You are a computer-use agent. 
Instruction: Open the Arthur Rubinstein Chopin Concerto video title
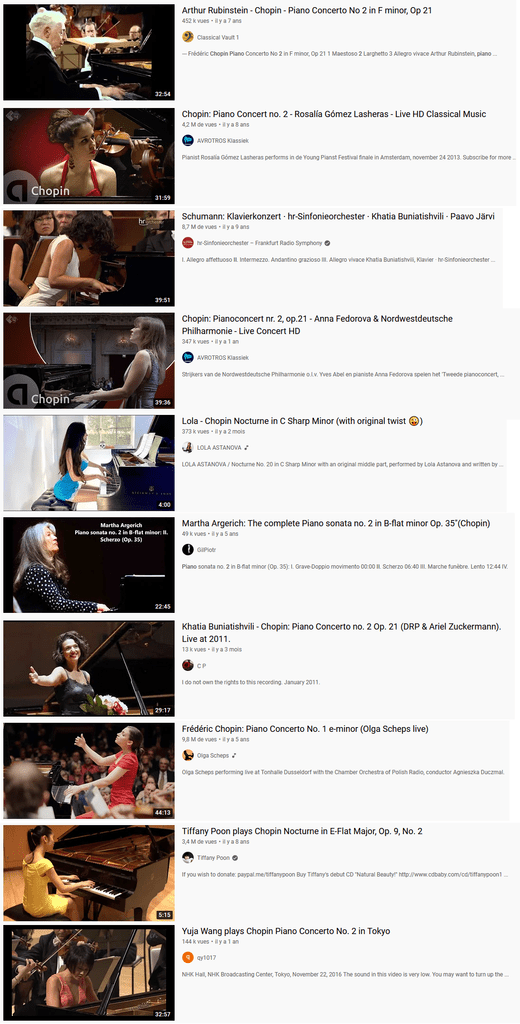tap(307, 10)
